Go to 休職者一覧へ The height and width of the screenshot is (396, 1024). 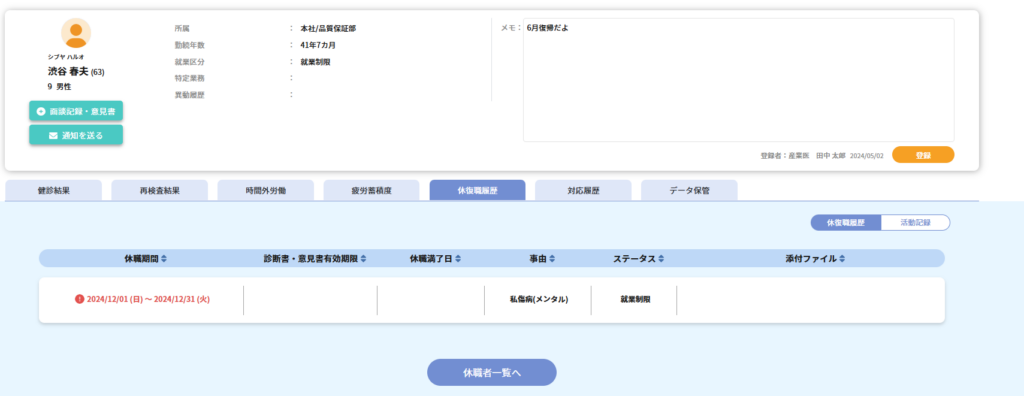[492, 372]
